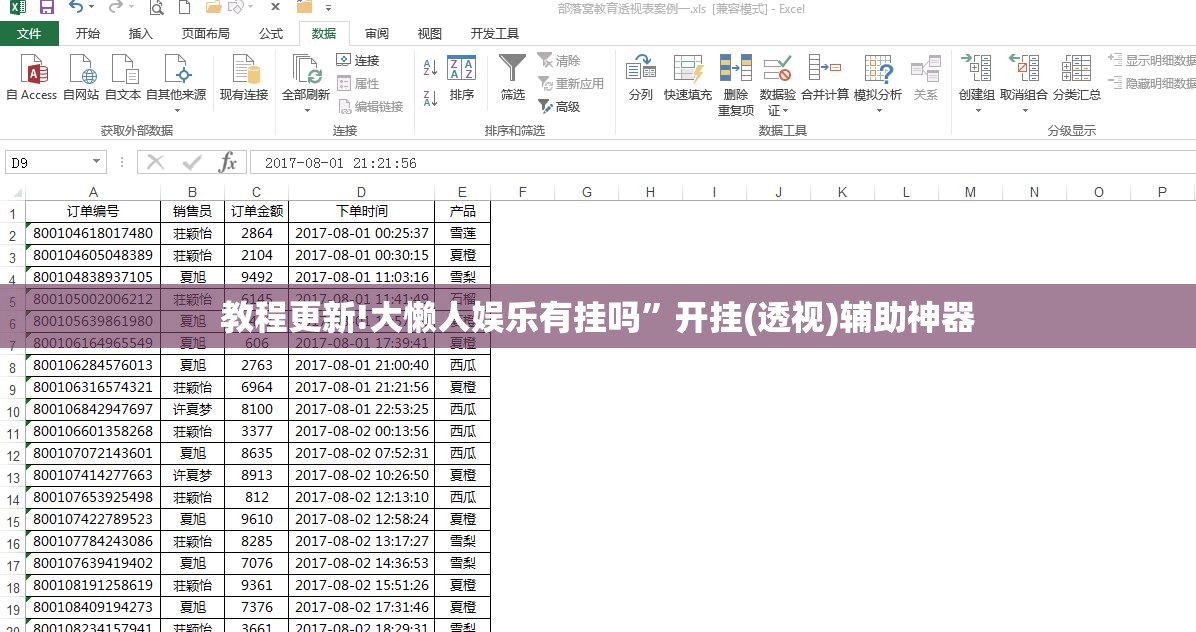Click the print preview quick access icon
Viewport: 1196px width, 632px height.
156,8
